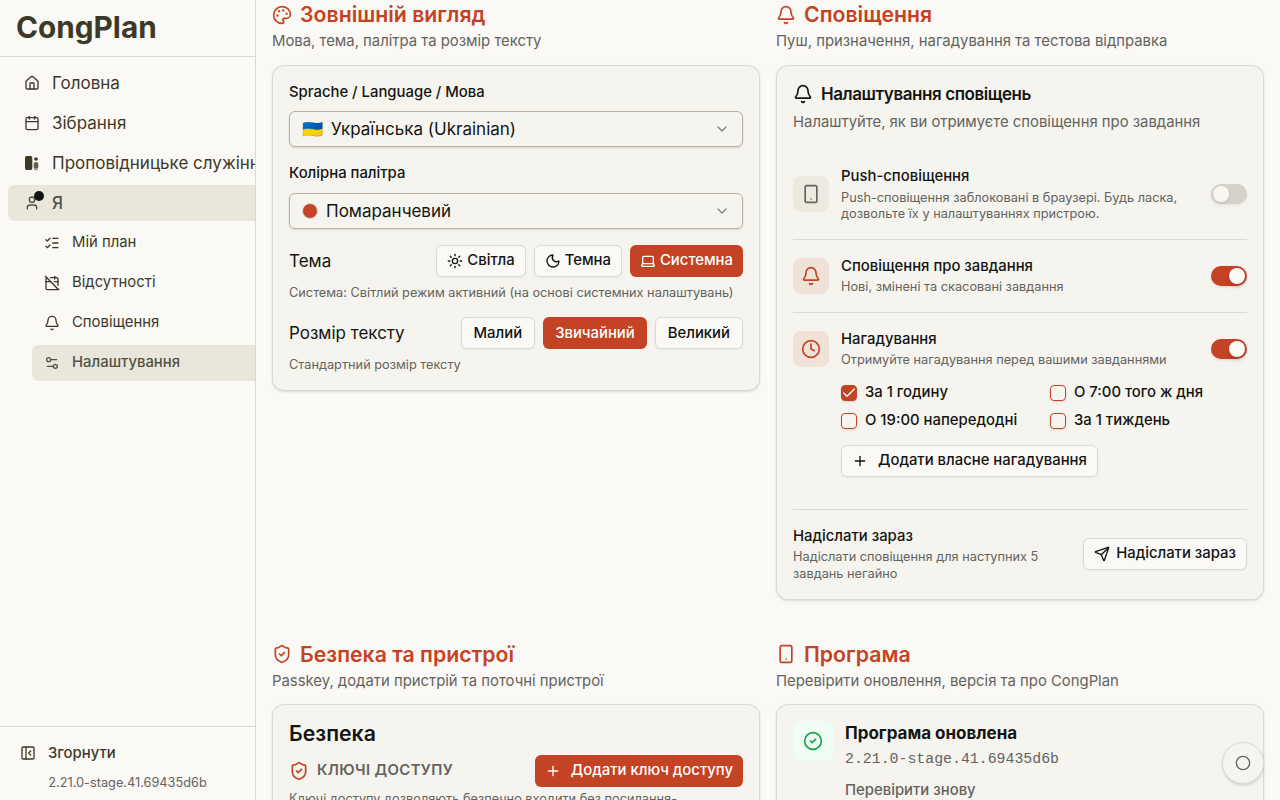This screenshot has height=800, width=1280.
Task: Click the Програма оновлена status text
Action: 931,733
